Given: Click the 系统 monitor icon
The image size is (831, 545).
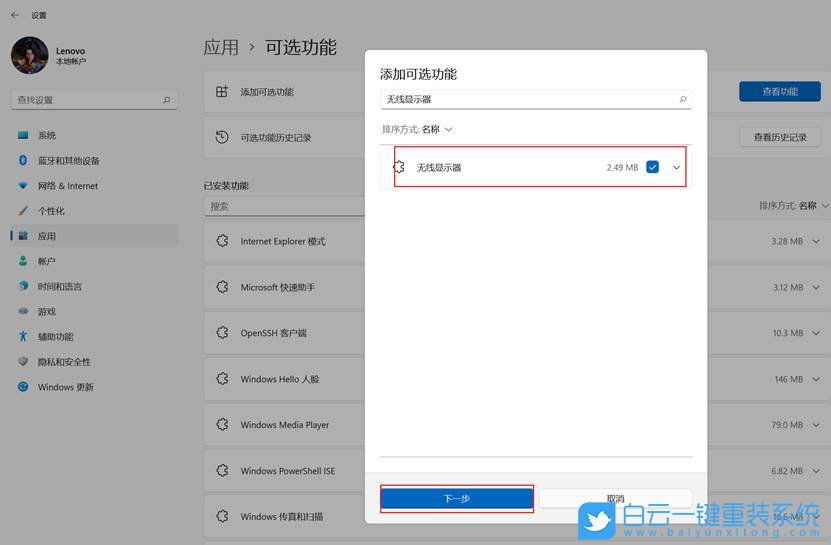Looking at the screenshot, I should coord(23,135).
